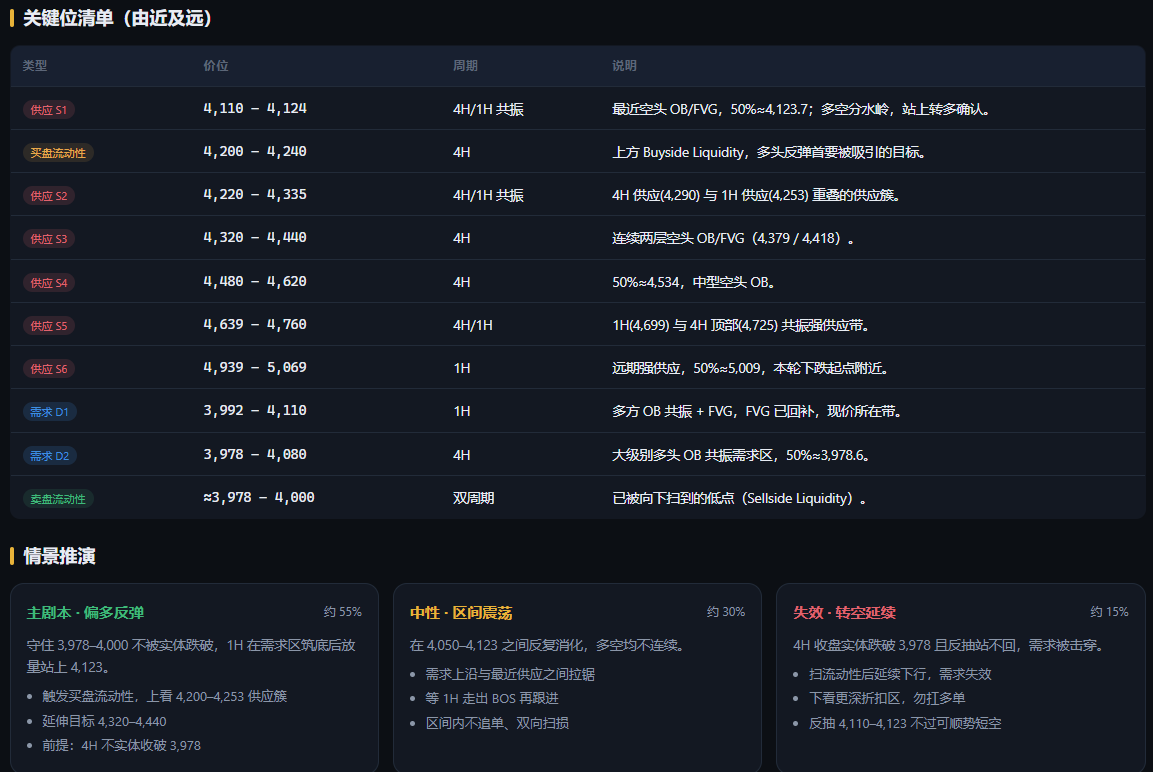The height and width of the screenshot is (772, 1153).
Task: Click the 需求 D2 tag
Action: (x=49, y=456)
